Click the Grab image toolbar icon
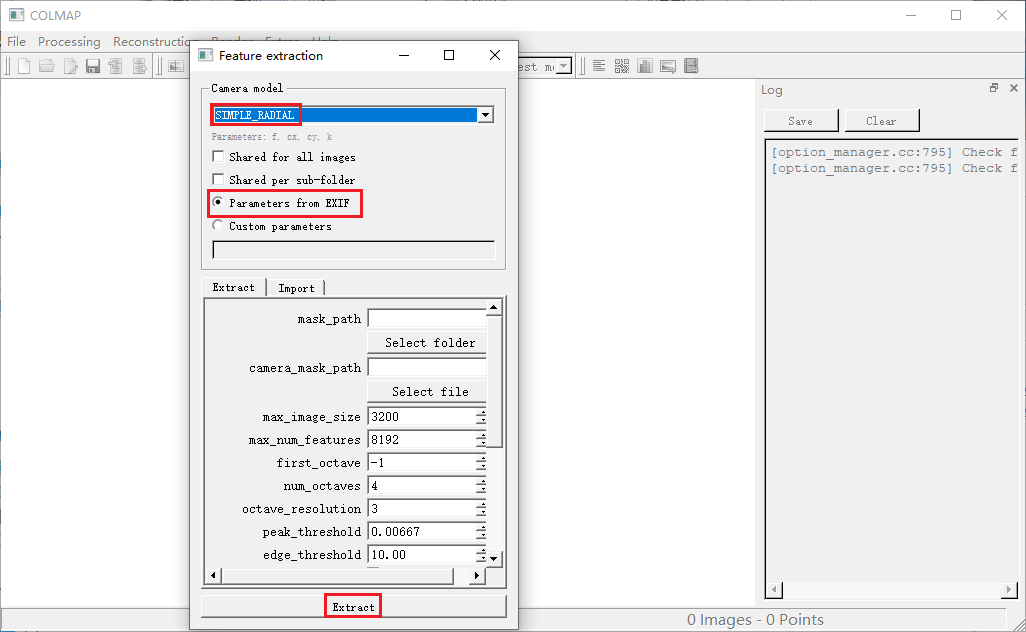 668,66
